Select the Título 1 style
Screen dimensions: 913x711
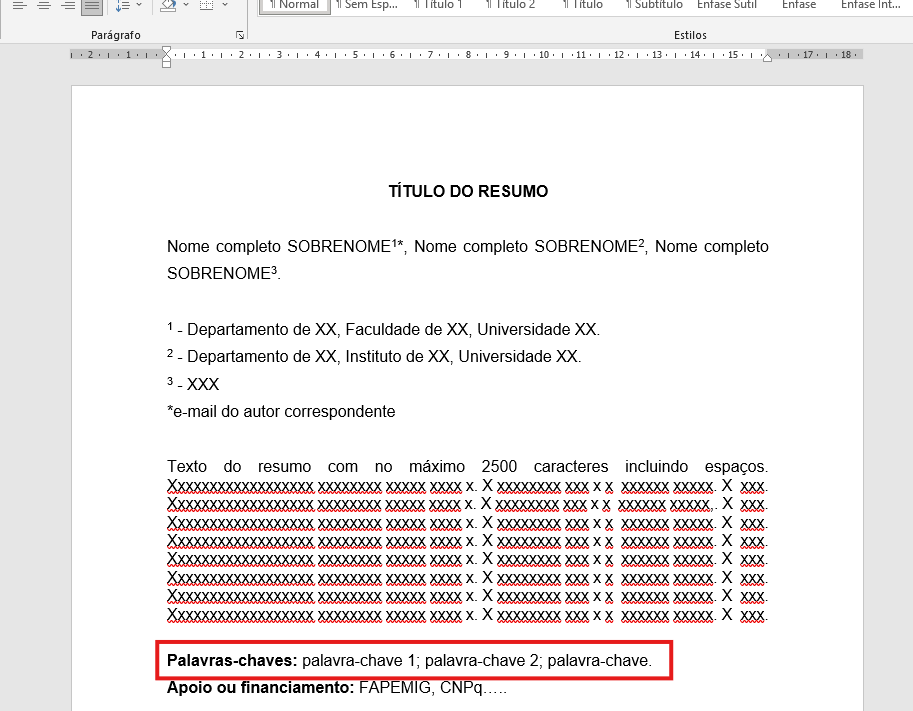coord(439,5)
